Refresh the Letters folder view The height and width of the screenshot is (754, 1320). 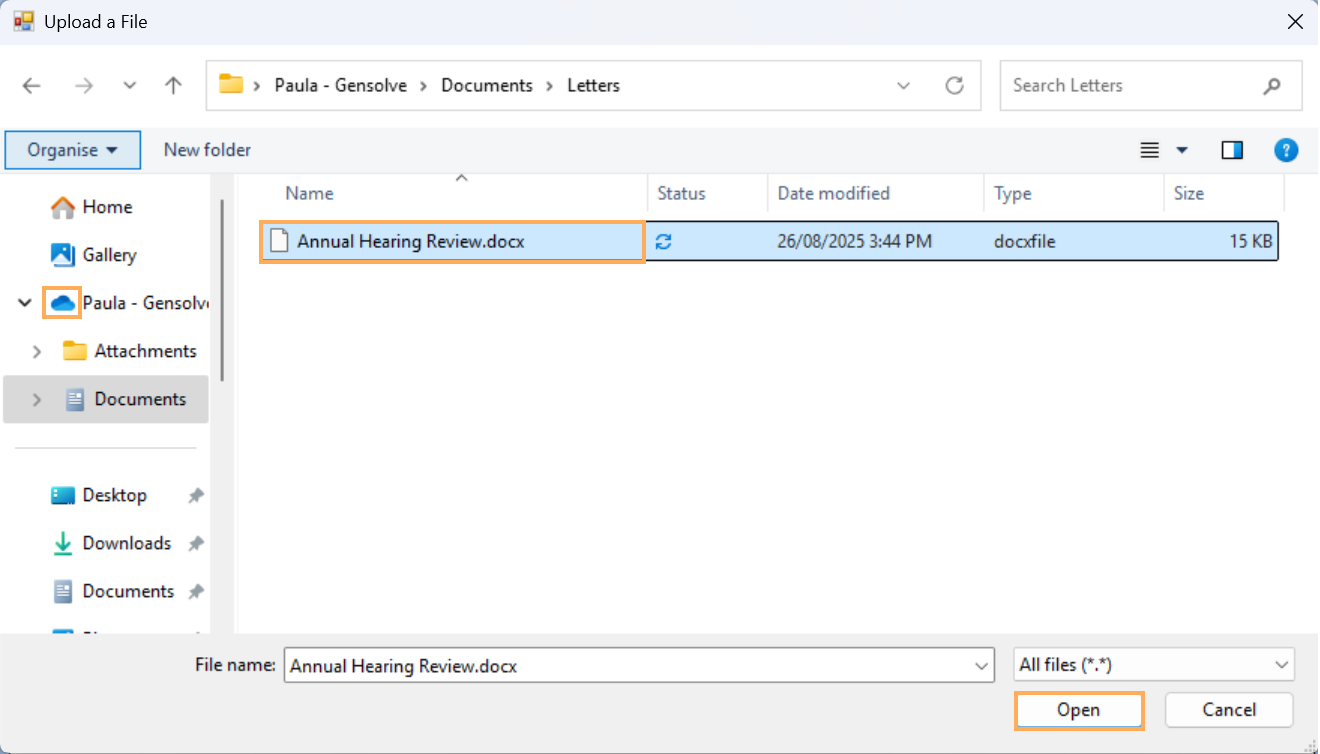point(954,86)
